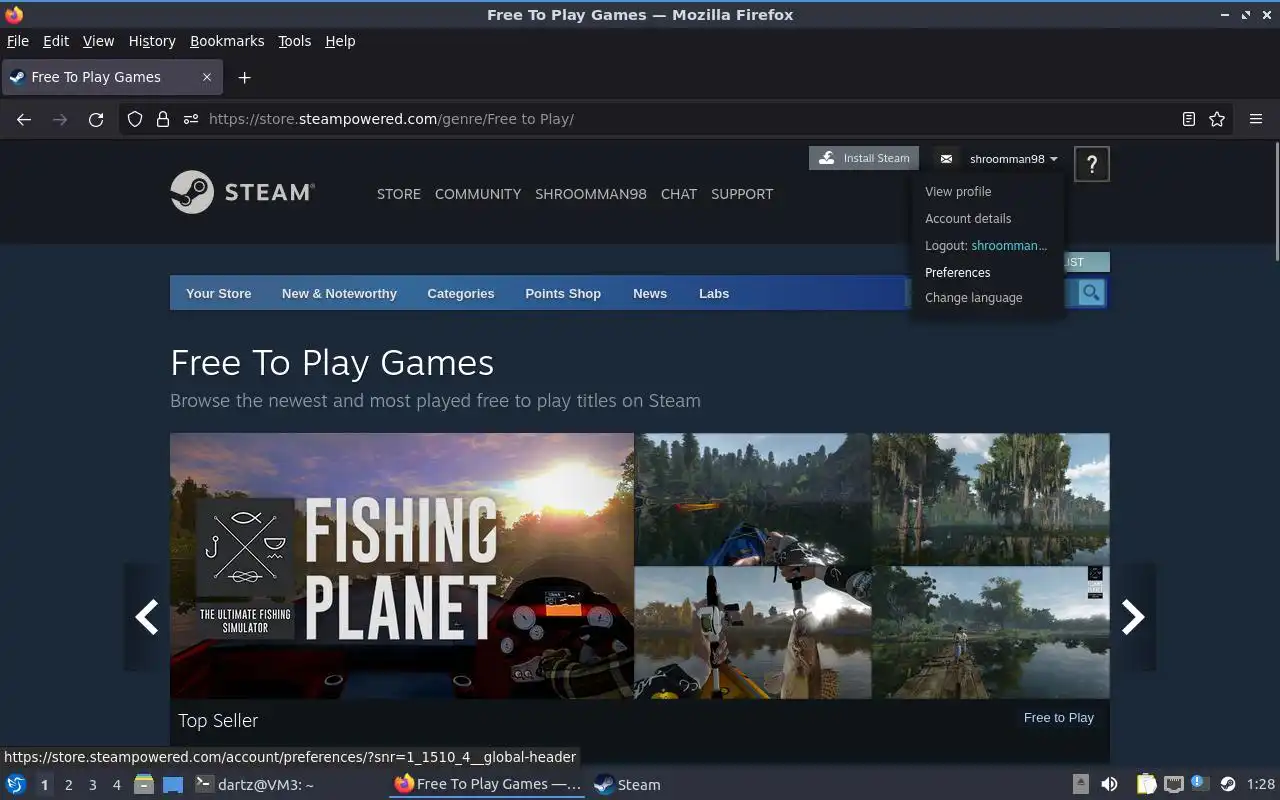The width and height of the screenshot is (1280, 800).
Task: Click the site padlock security icon
Action: tap(163, 119)
